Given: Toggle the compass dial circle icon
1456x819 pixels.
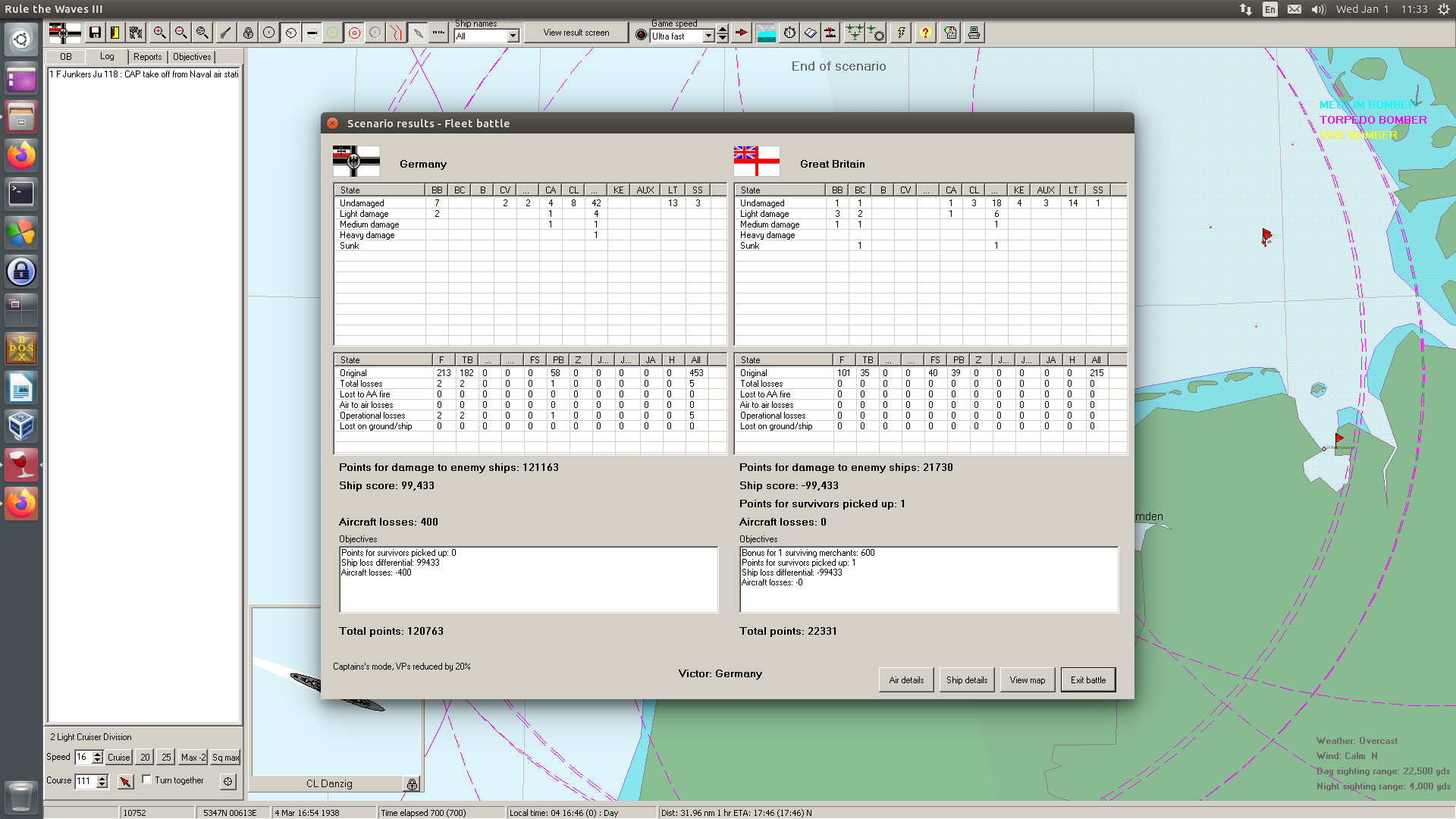Looking at the screenshot, I should pos(290,33).
